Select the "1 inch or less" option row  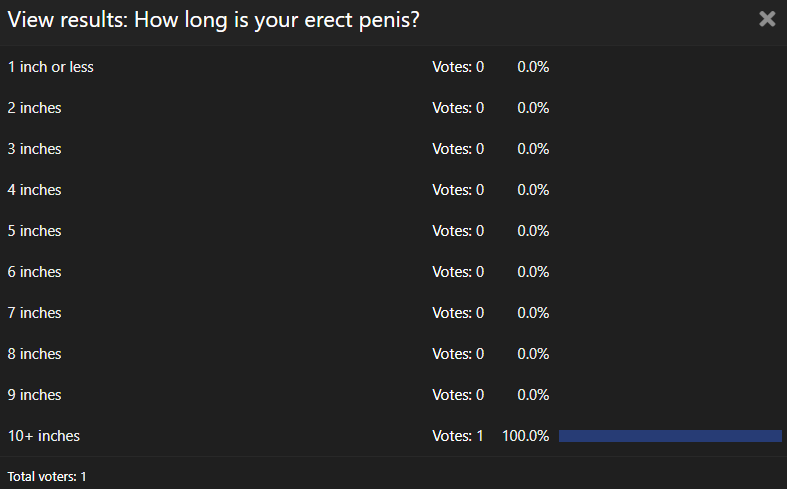pyautogui.click(x=51, y=67)
